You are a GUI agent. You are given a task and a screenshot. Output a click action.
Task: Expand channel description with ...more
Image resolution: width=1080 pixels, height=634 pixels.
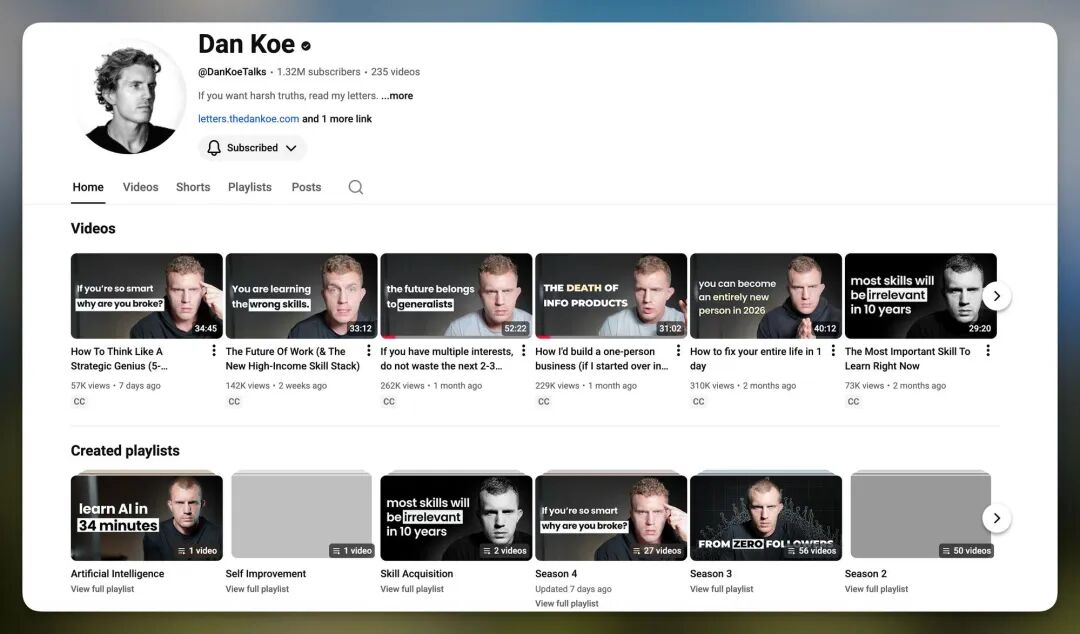pyautogui.click(x=397, y=96)
